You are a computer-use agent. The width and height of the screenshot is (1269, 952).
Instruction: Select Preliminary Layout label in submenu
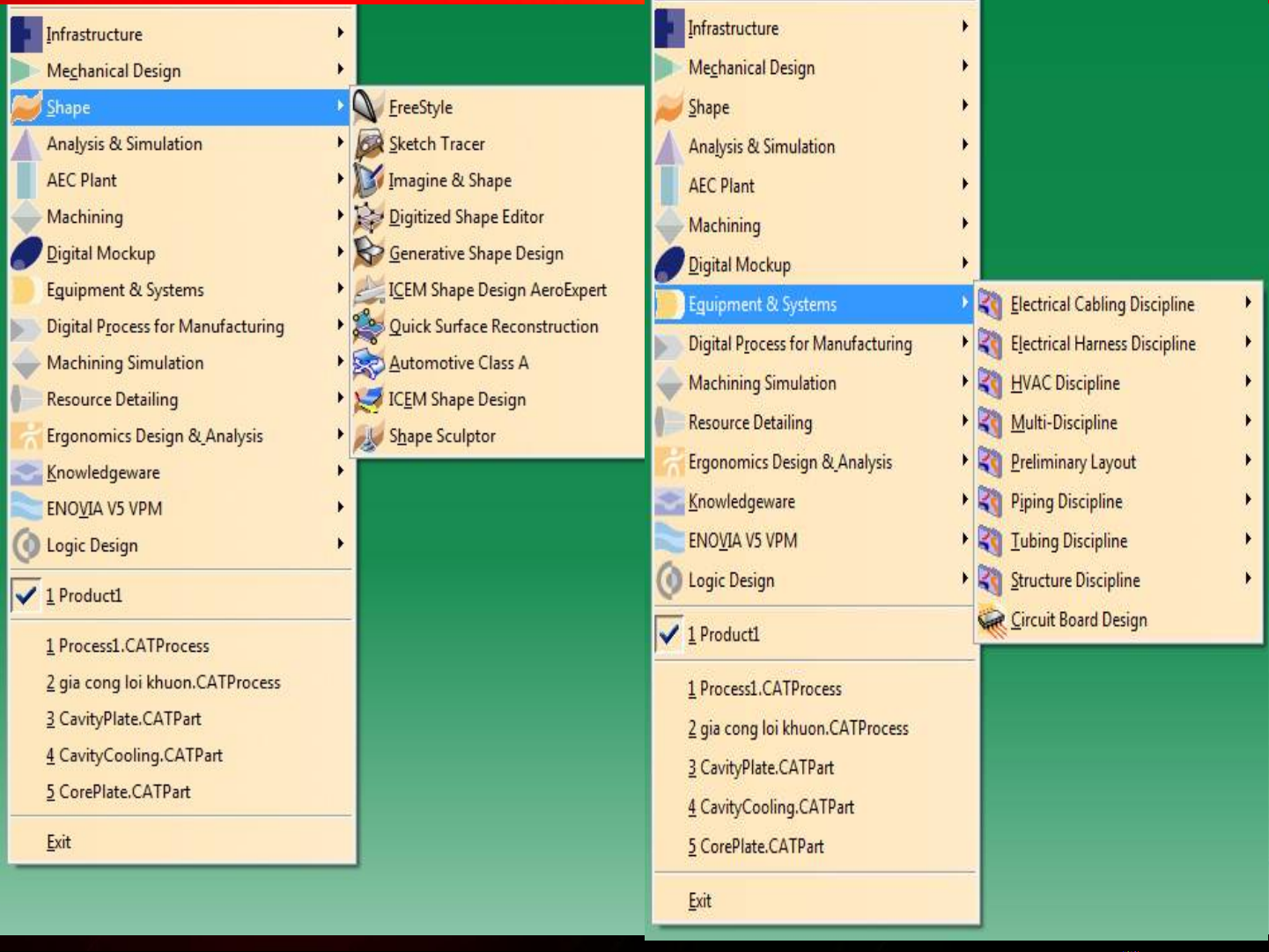(1073, 462)
